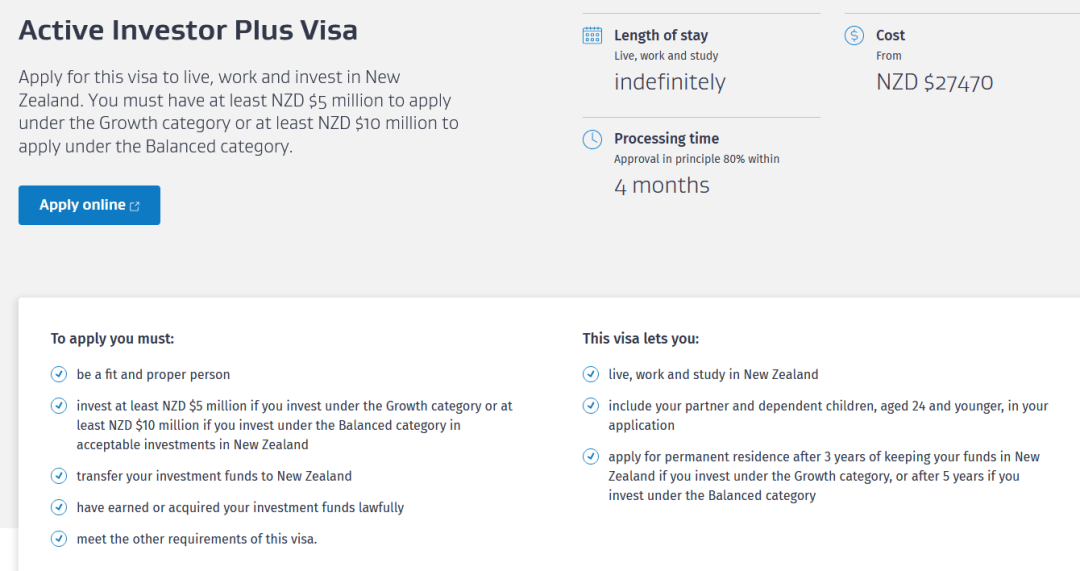This screenshot has width=1080, height=571.
Task: Click the clock icon beside Processing time
Action: 592,140
